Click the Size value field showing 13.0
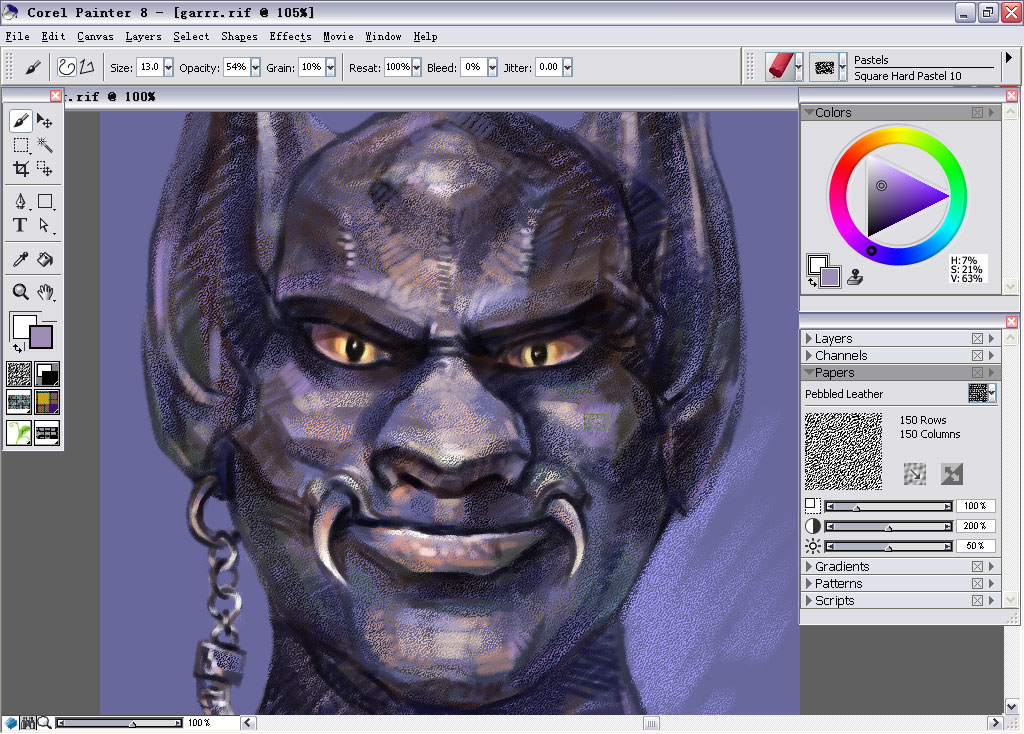The width and height of the screenshot is (1024, 734). (150, 67)
